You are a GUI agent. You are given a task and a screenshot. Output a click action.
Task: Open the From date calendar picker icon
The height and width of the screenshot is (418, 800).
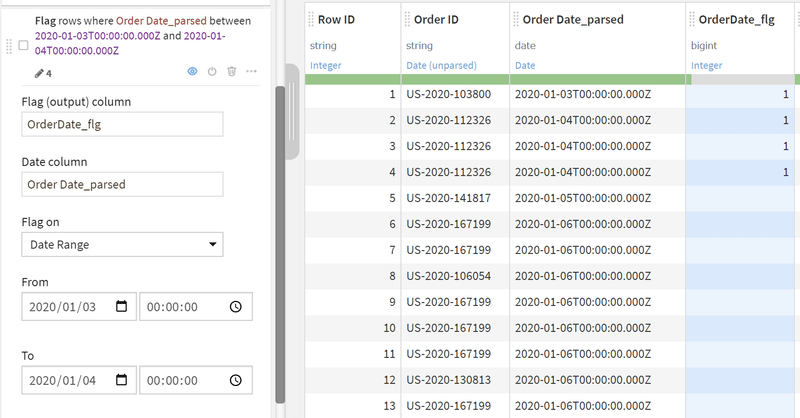click(121, 306)
